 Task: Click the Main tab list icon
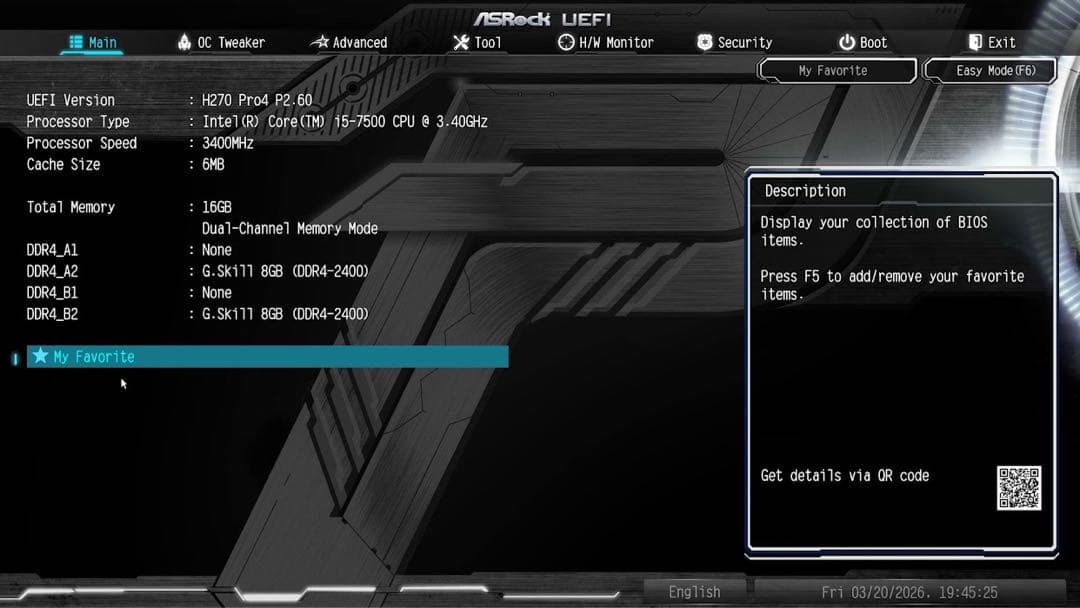[x=76, y=42]
